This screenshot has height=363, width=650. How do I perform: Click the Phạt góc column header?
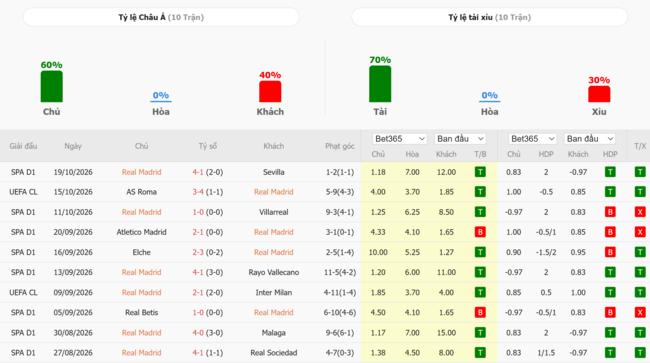340,146
